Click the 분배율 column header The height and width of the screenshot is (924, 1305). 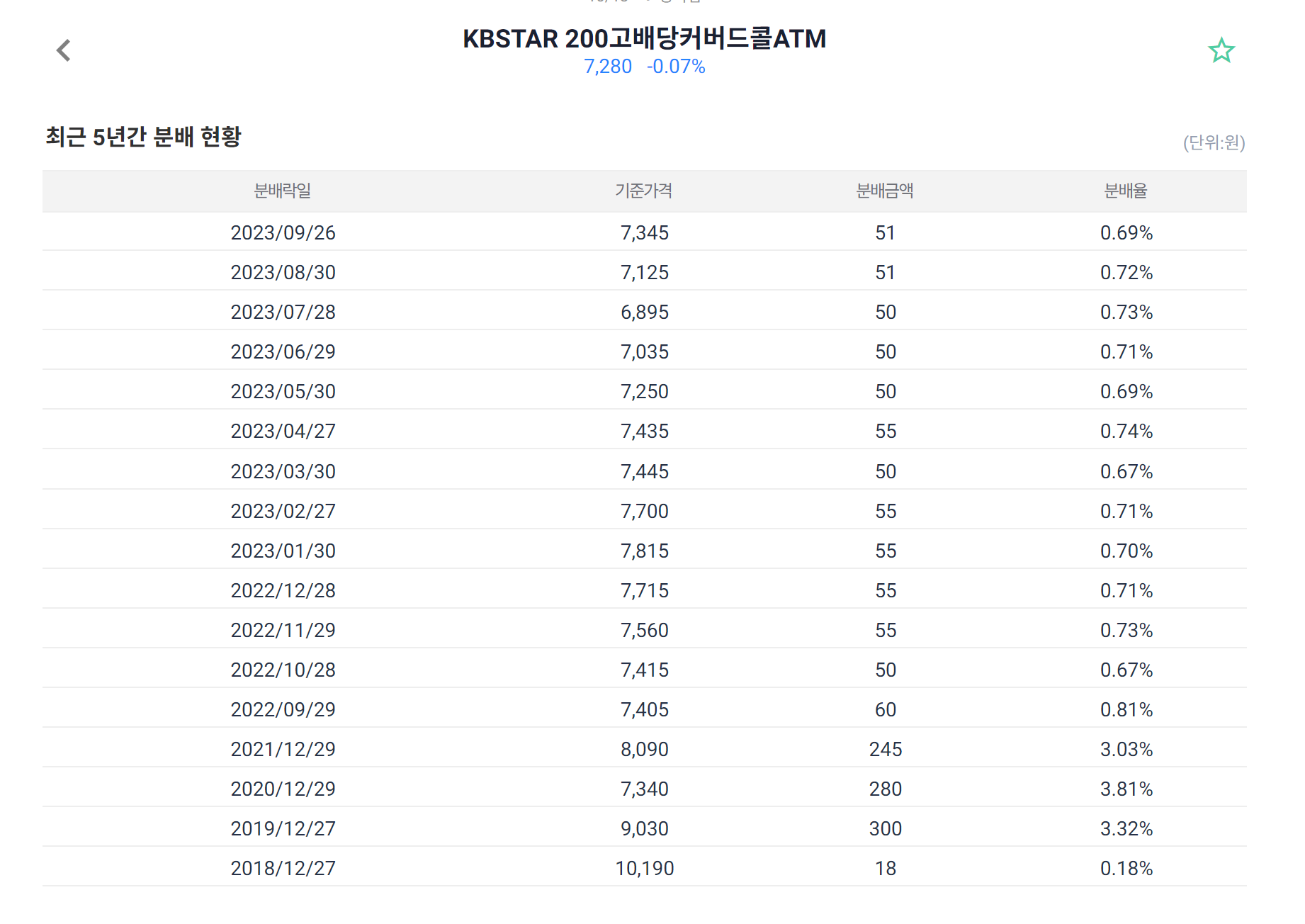click(1126, 191)
